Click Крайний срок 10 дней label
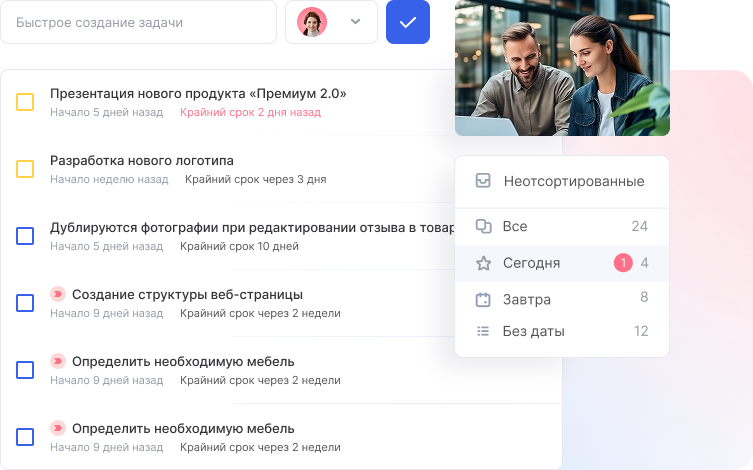 point(239,246)
